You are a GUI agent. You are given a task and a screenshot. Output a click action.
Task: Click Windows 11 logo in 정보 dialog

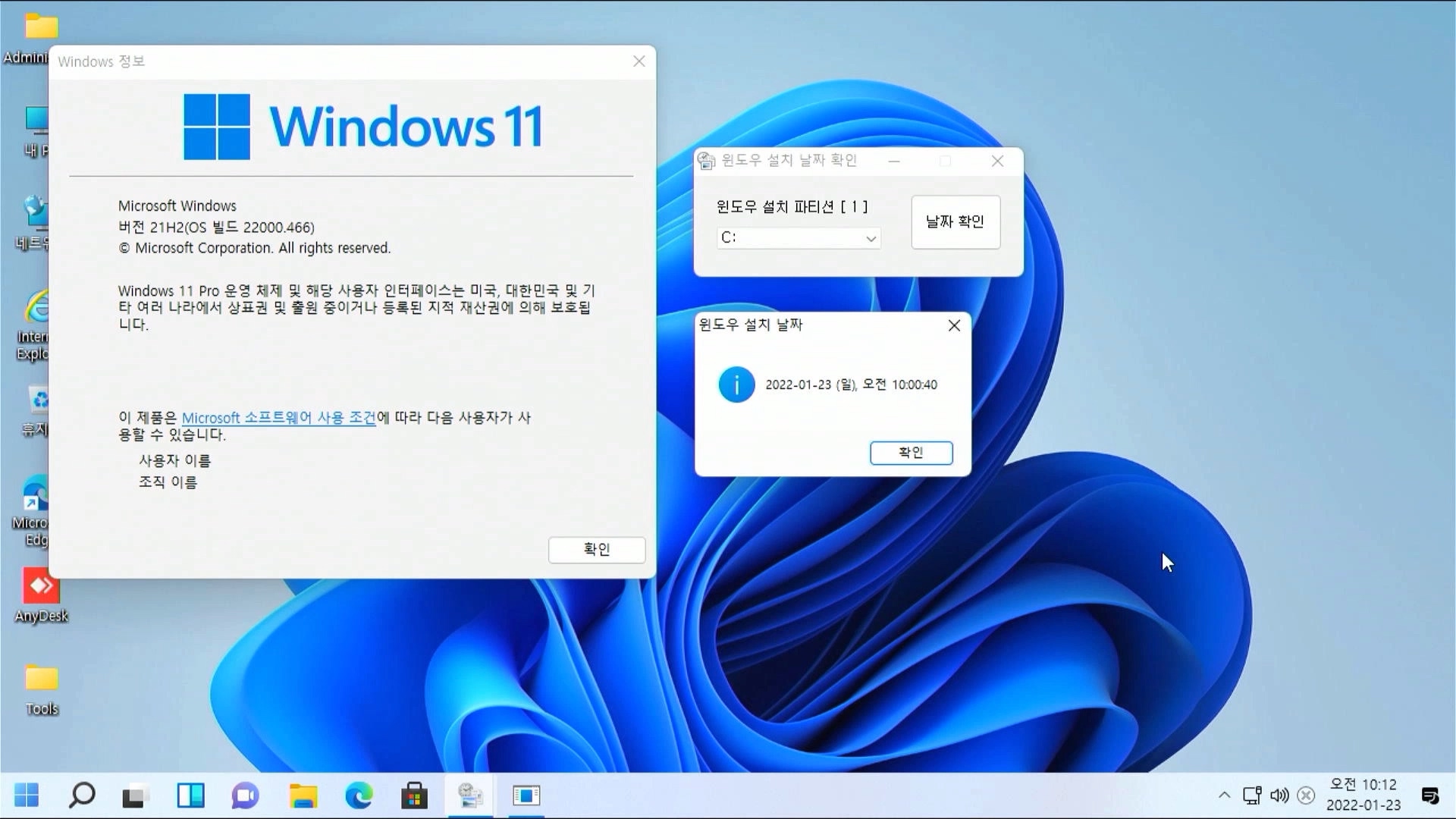pyautogui.click(x=363, y=127)
